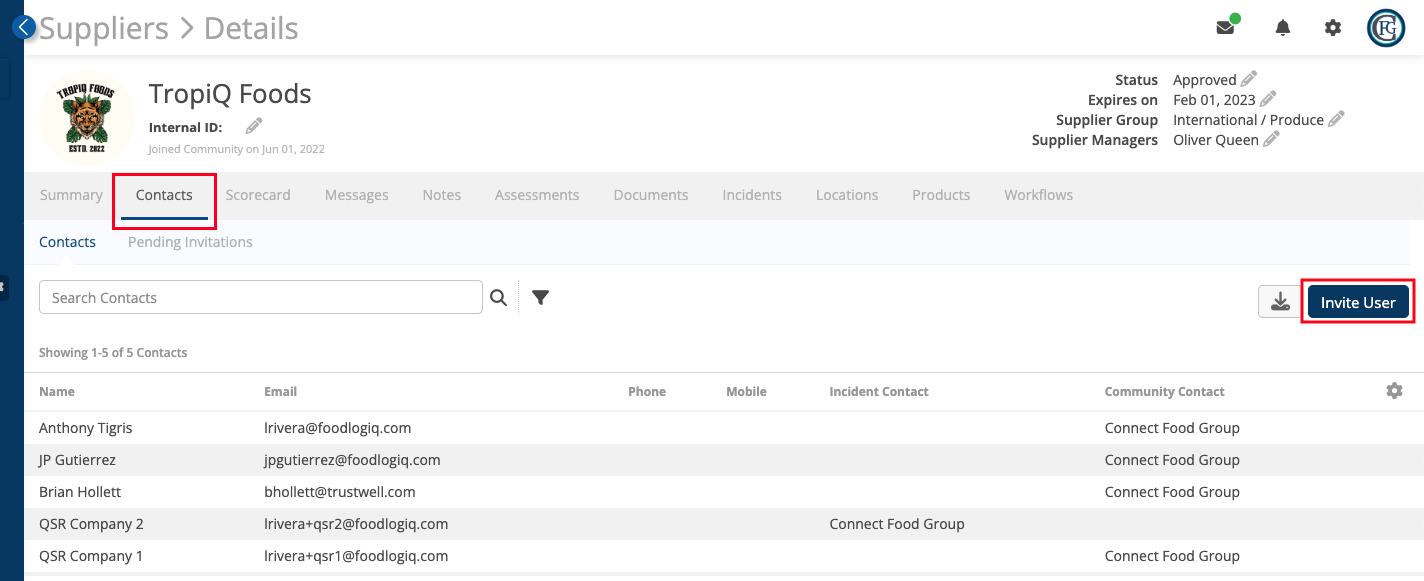Screen dimensions: 1424x581
Task: Open the Locations tab
Action: click(x=847, y=195)
